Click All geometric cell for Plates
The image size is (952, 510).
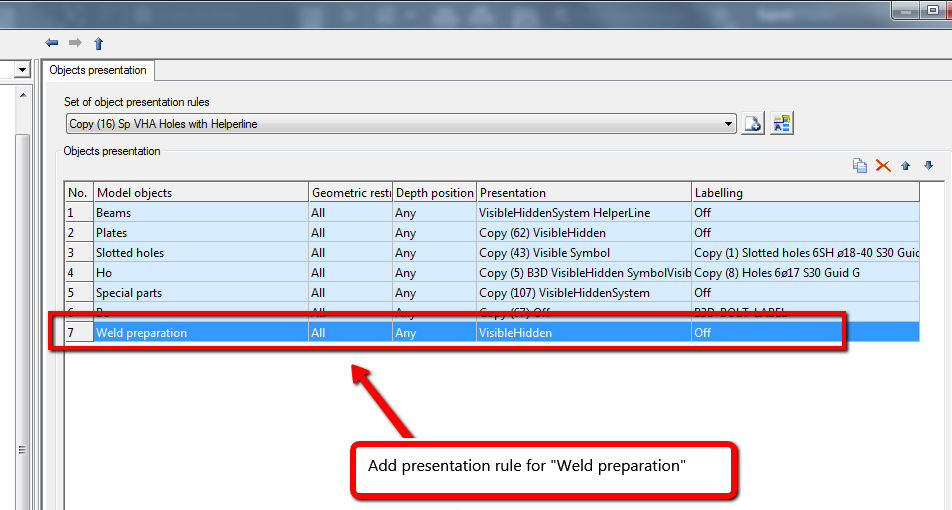click(350, 233)
